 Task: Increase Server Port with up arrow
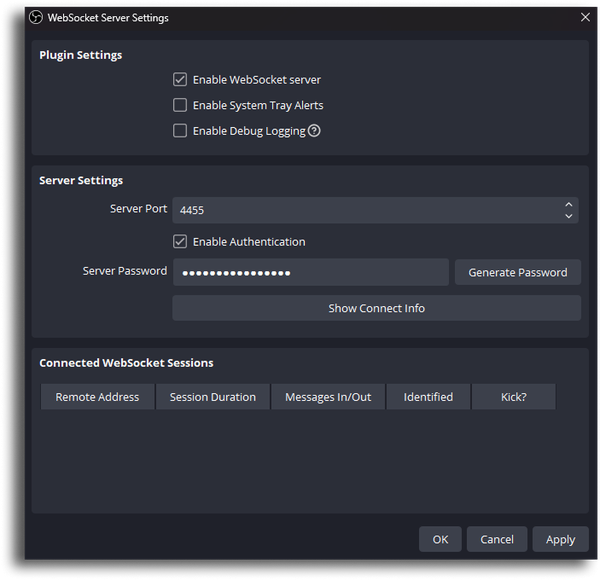(569, 204)
